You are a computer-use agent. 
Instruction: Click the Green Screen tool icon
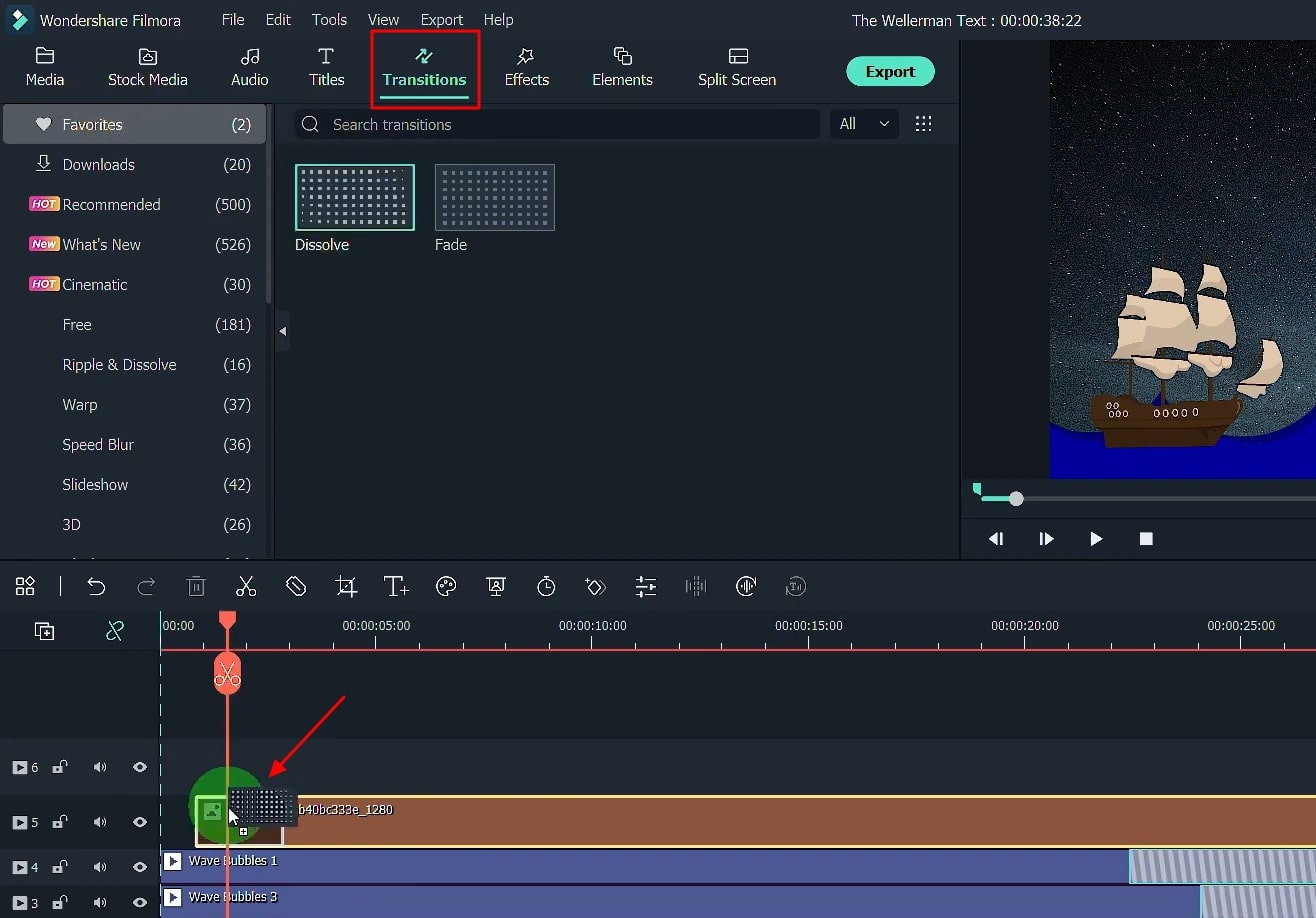tap(496, 586)
